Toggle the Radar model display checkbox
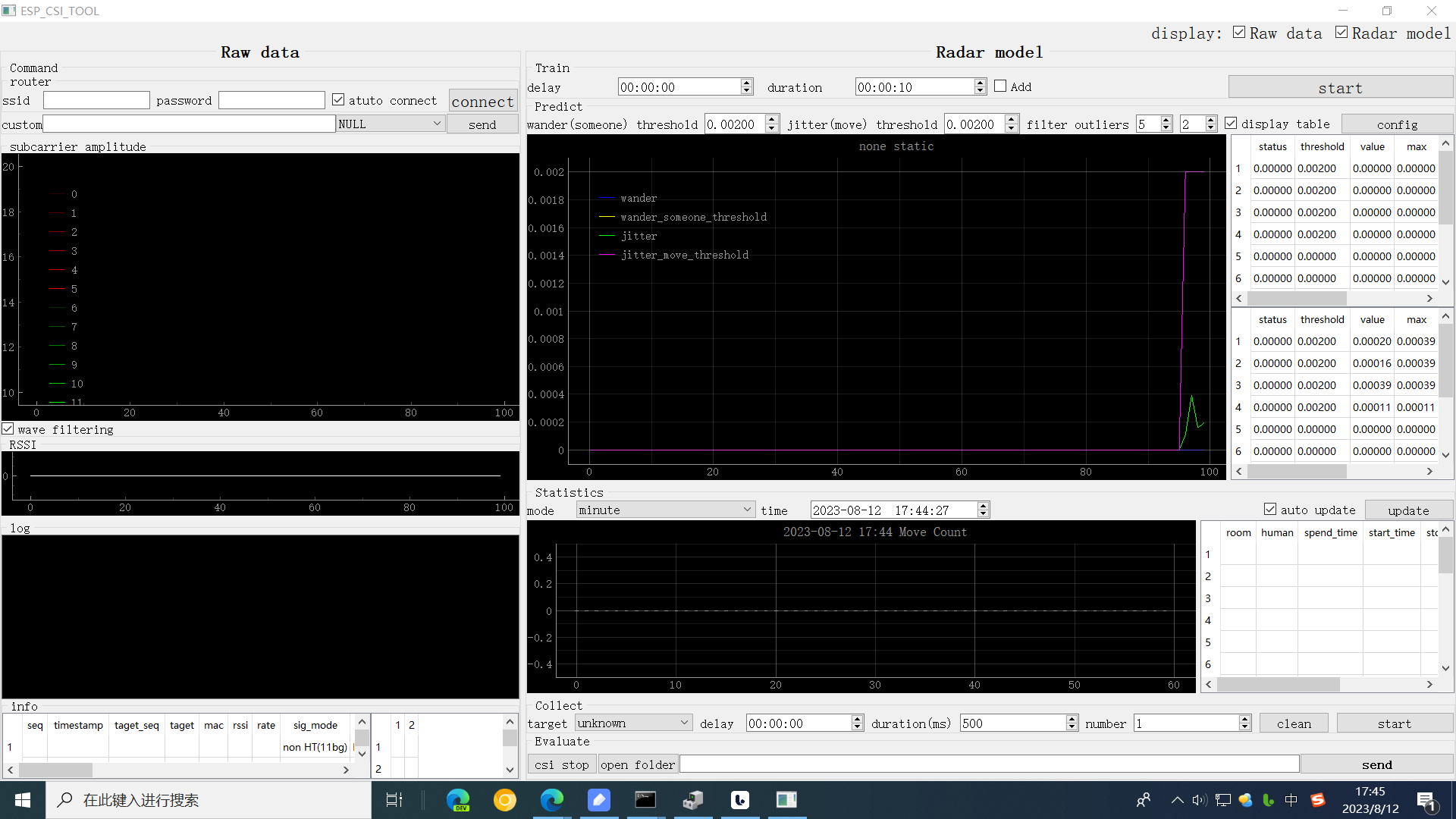The height and width of the screenshot is (819, 1456). (1341, 33)
